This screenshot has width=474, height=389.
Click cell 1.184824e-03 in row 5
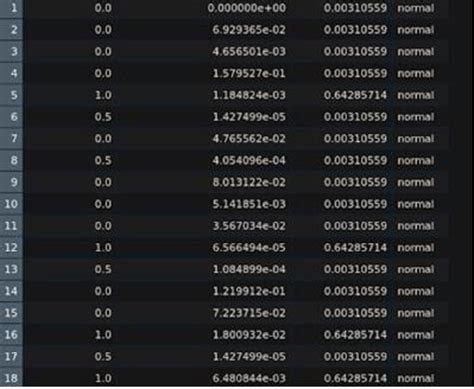point(249,95)
